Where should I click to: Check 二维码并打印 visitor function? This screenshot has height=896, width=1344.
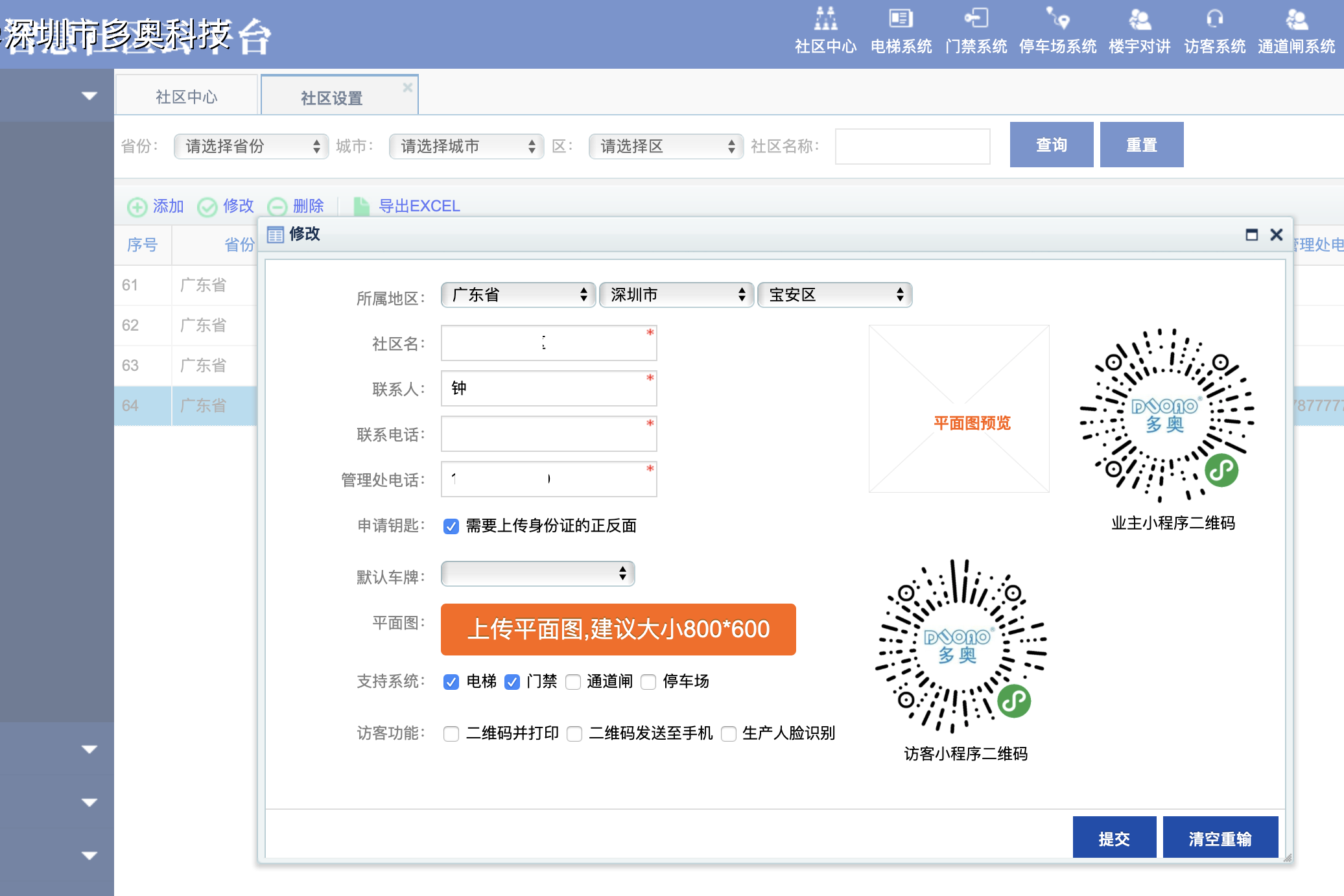point(451,733)
